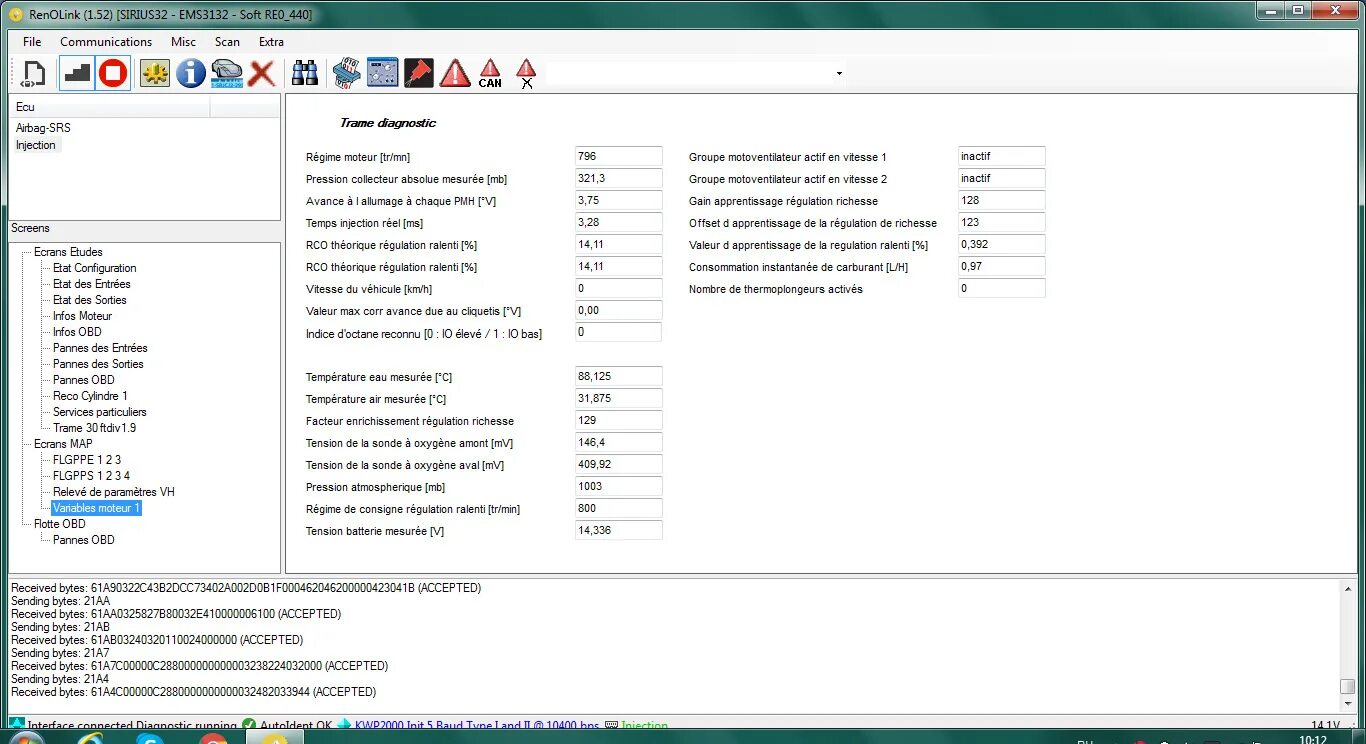
Task: Open Reco Cylindre 1 screen
Action: (90, 396)
